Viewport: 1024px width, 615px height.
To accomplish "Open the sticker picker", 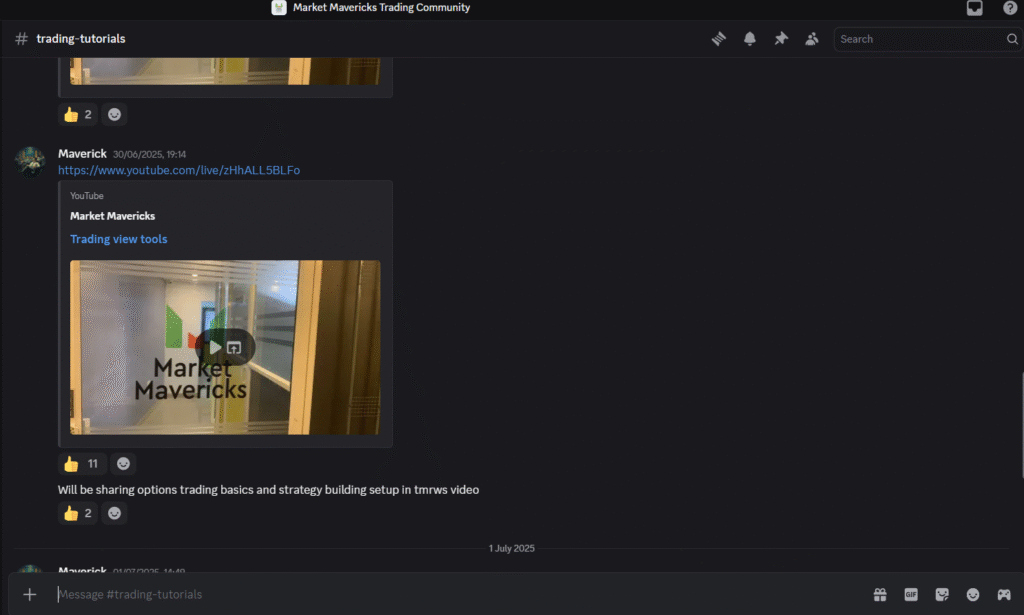I will tap(941, 594).
